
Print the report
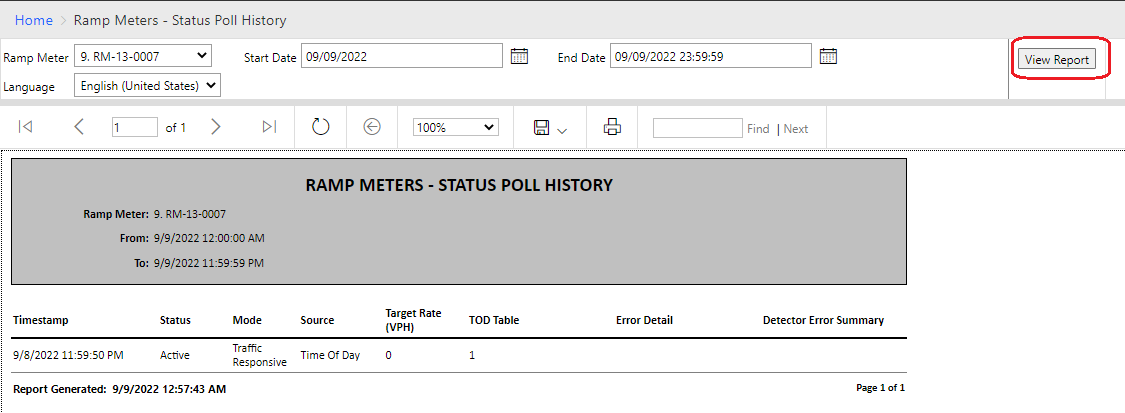point(612,128)
